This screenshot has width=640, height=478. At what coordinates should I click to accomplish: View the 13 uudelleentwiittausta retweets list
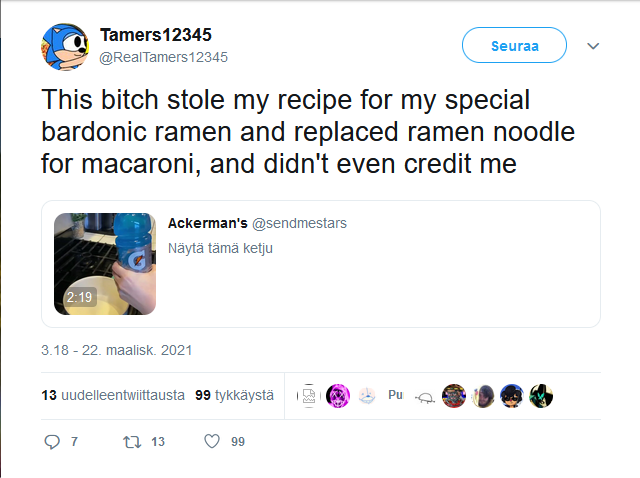(x=113, y=396)
